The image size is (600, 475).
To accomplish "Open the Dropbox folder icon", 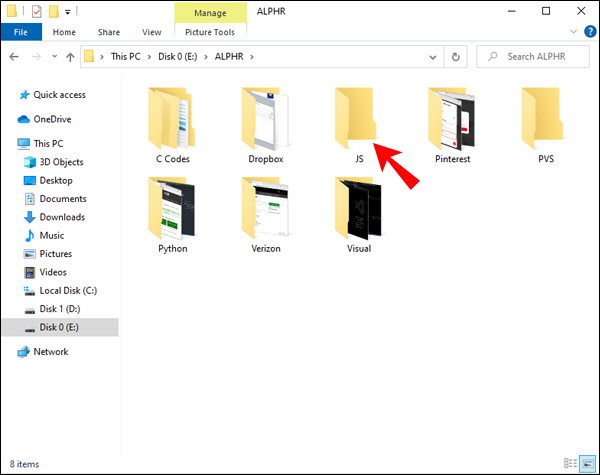I will pos(265,119).
